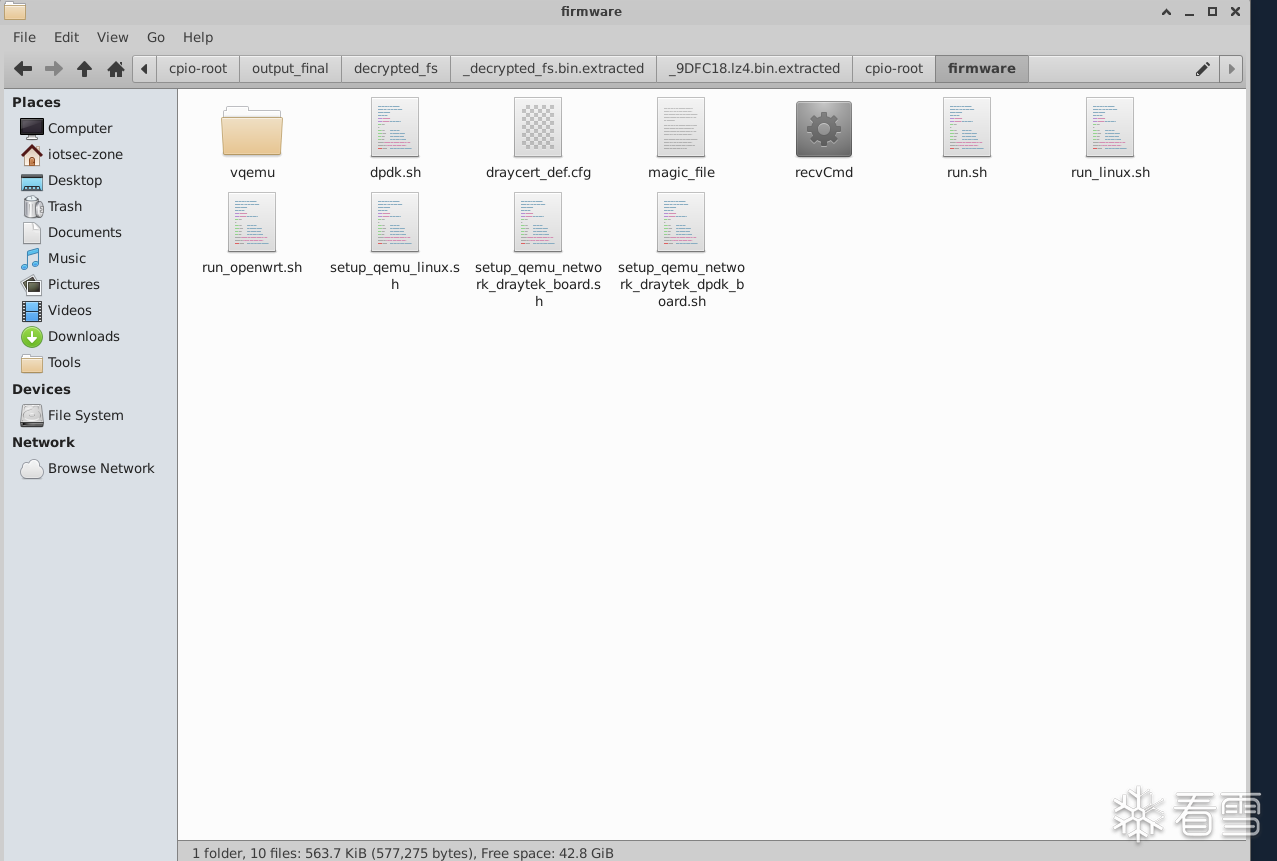Select the draycert_def.cfg file icon

pyautogui.click(x=538, y=127)
